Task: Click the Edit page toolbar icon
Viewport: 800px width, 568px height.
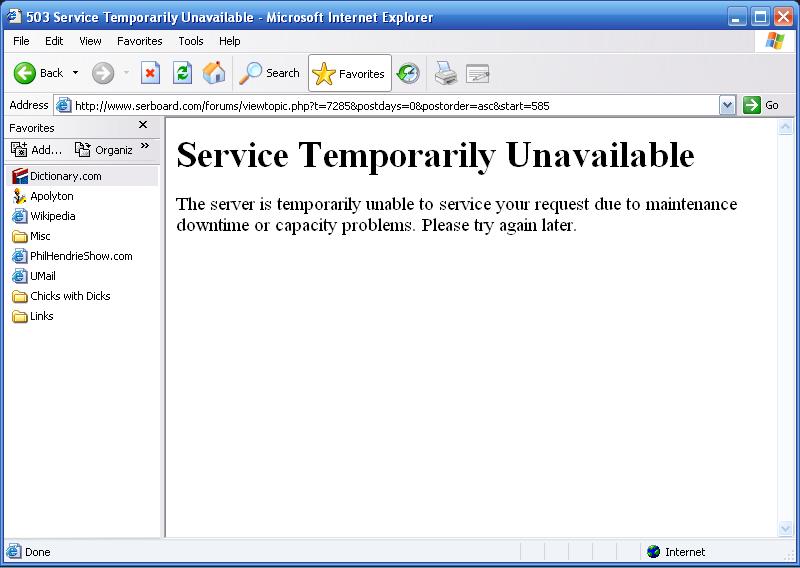Action: tap(477, 73)
